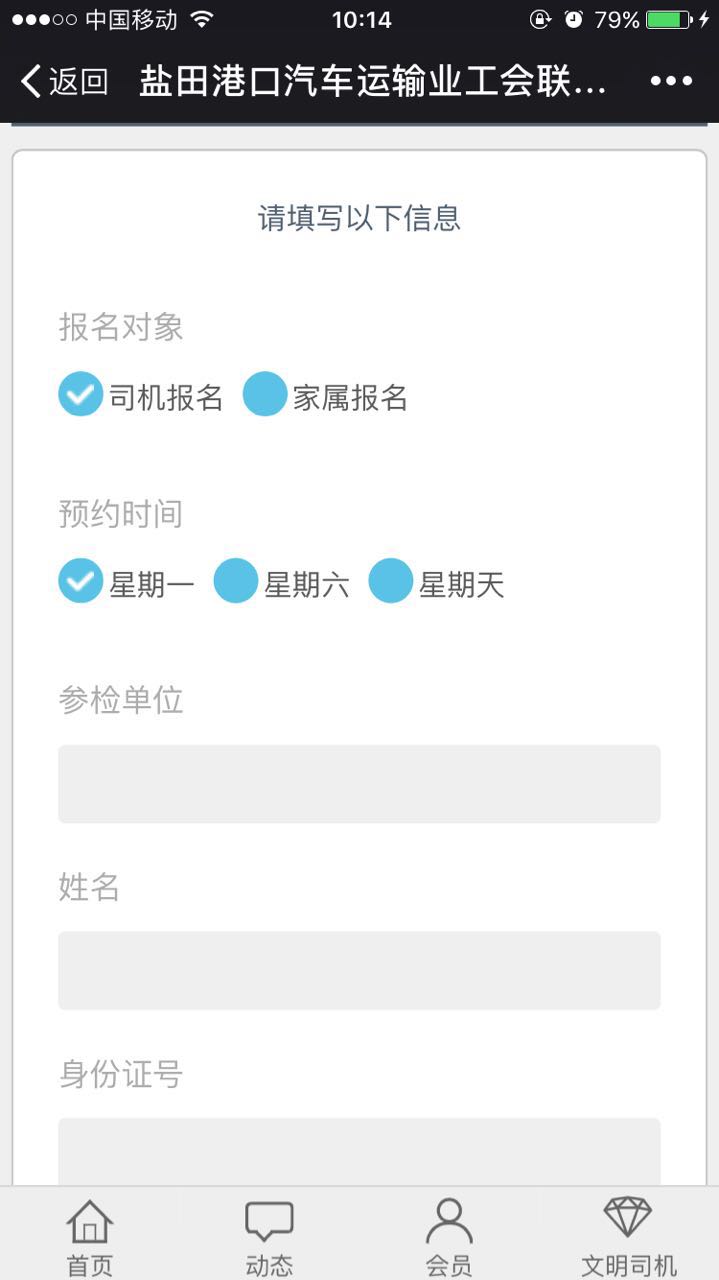Click the 姓名 input field
Viewport: 719px width, 1280px height.
(359, 971)
